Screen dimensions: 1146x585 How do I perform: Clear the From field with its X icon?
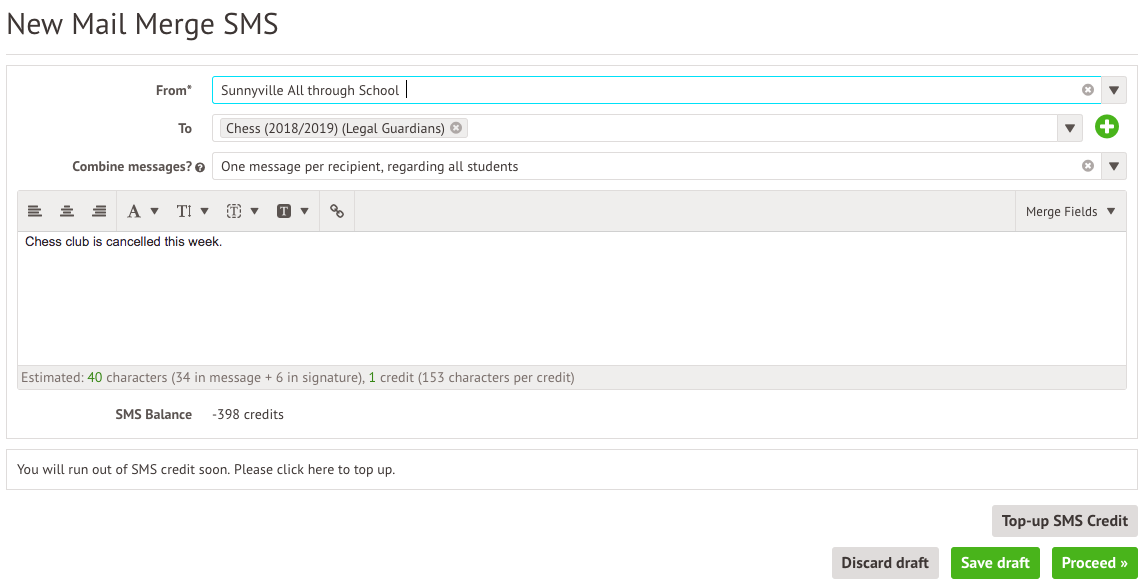click(1088, 90)
